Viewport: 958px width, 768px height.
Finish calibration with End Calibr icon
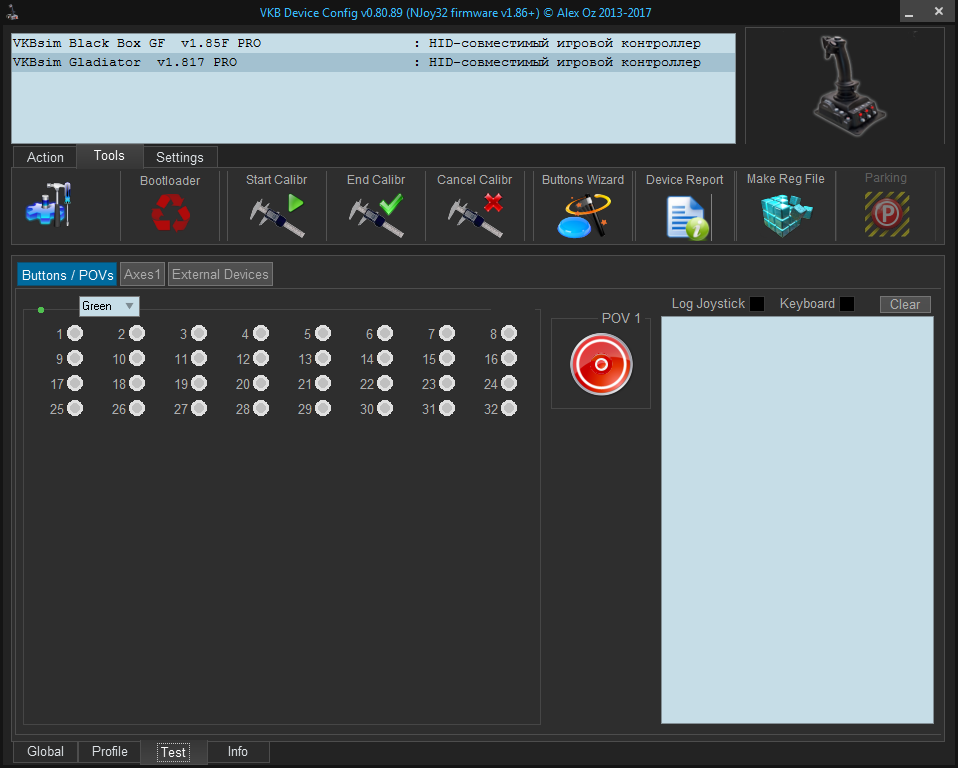376,215
